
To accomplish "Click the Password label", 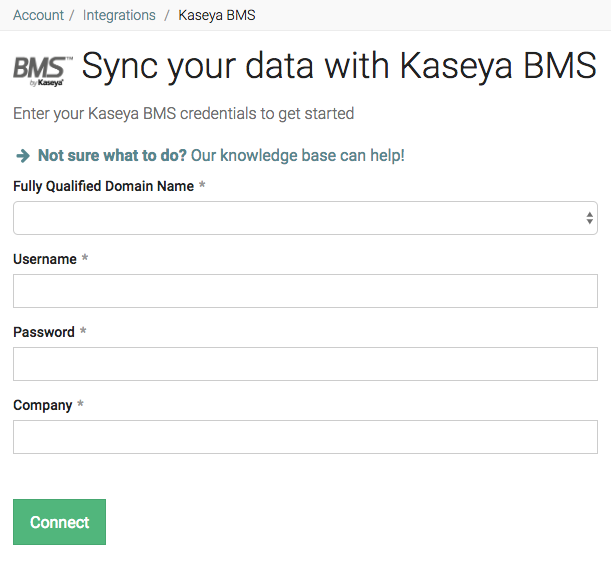I will click(44, 332).
